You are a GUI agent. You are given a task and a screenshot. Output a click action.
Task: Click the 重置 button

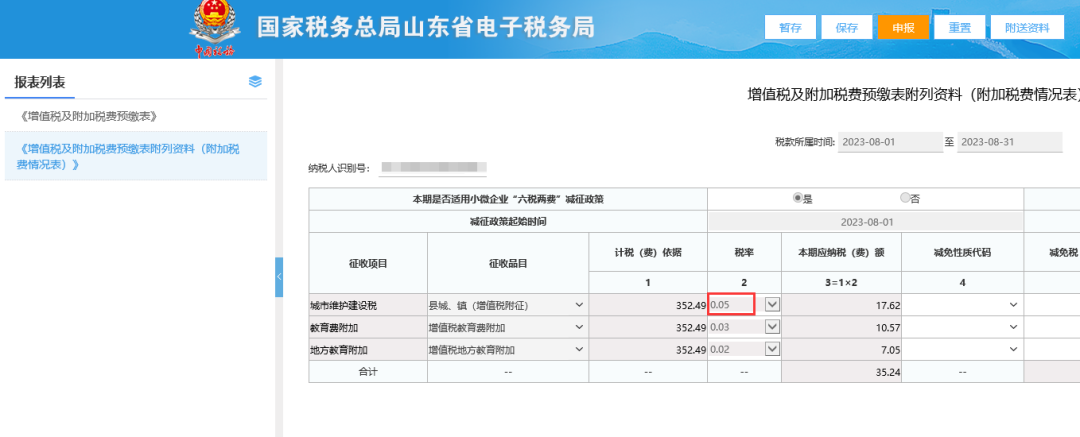(959, 28)
